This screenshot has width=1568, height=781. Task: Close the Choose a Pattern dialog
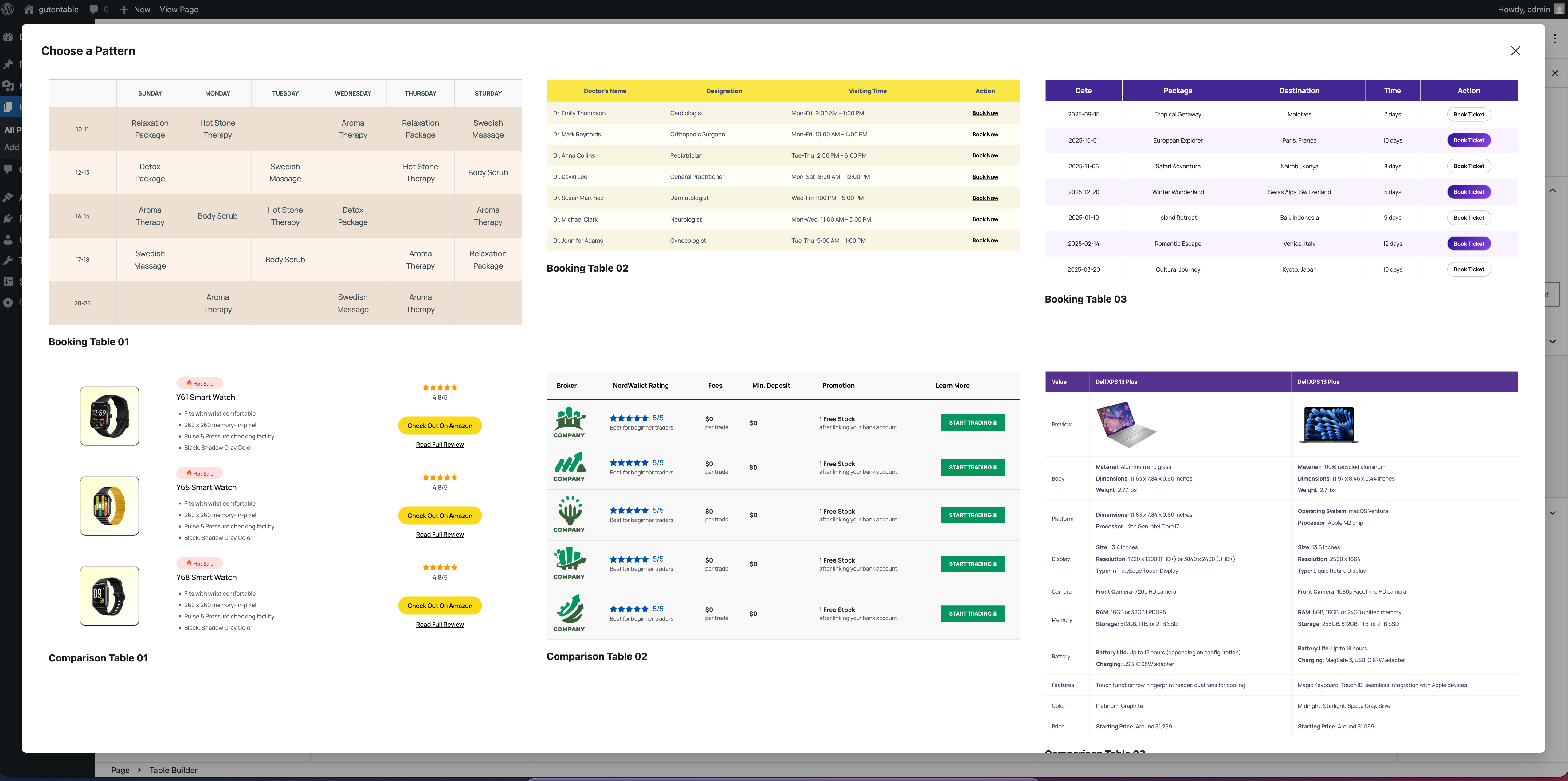pyautogui.click(x=1515, y=50)
